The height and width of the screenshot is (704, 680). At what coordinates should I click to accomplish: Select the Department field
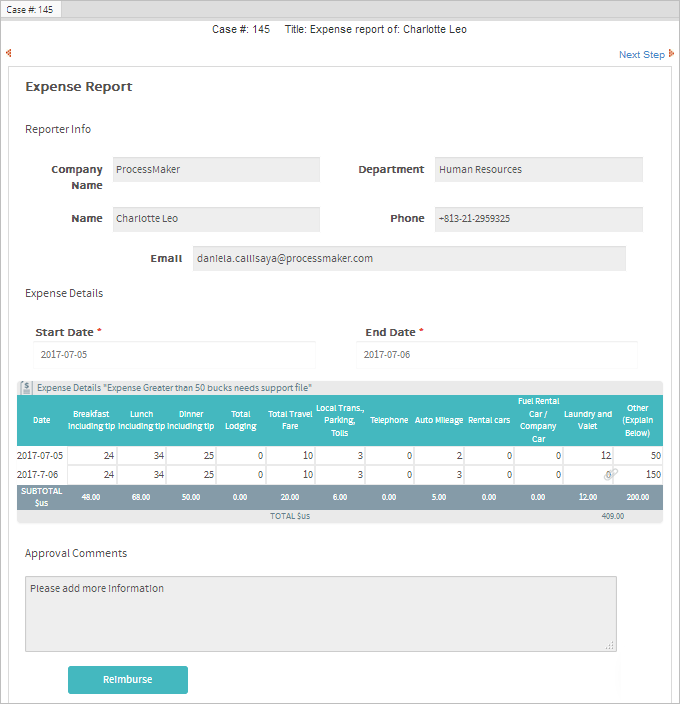[x=539, y=170]
